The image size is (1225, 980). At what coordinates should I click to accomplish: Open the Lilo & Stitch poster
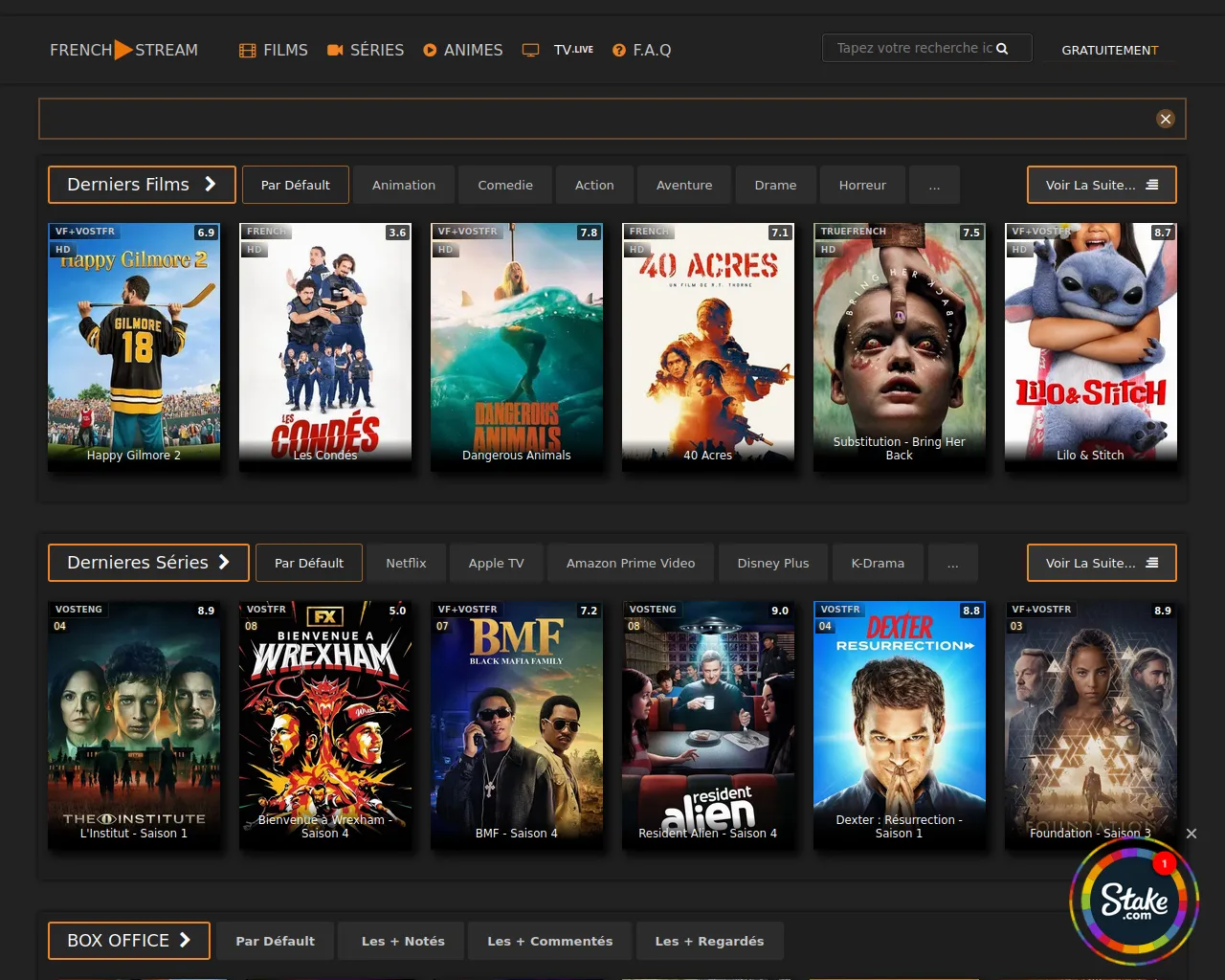(x=1091, y=347)
